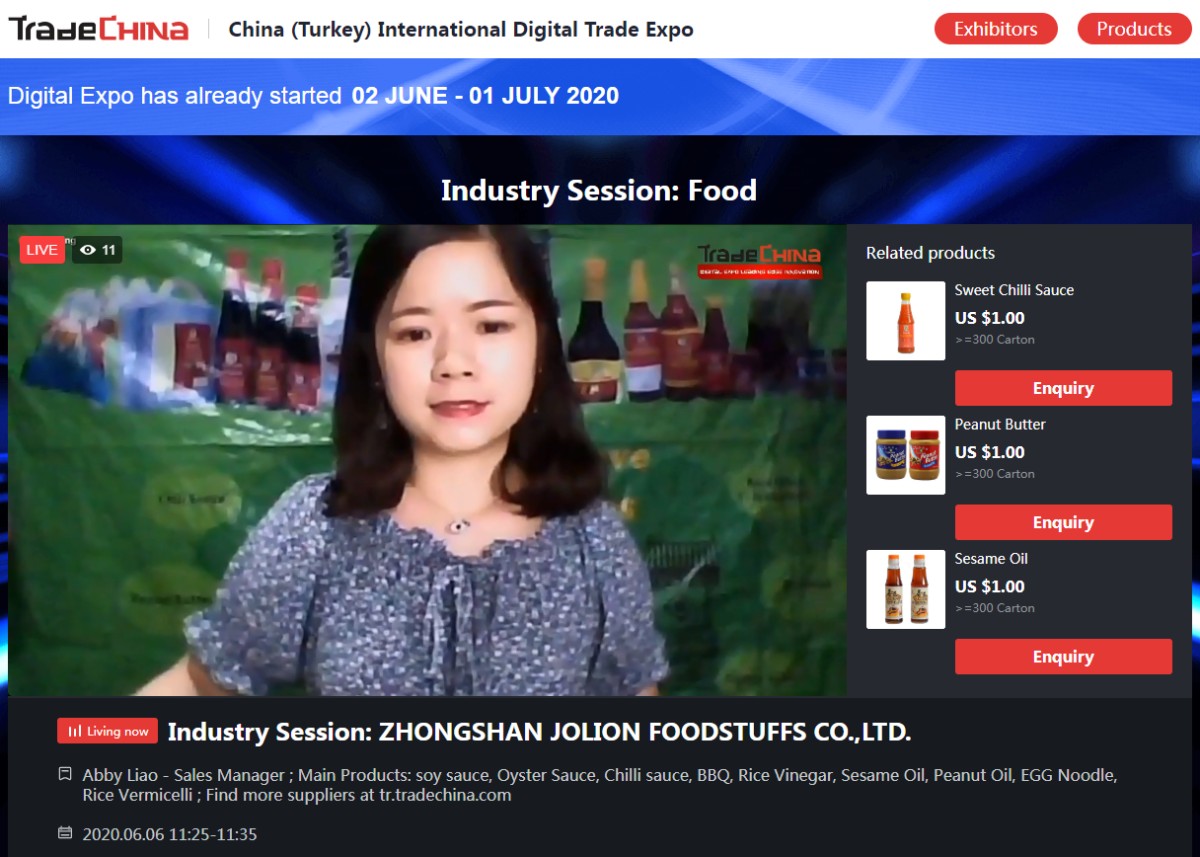Send an Enquiry for Sweet Chilli Sauce

click(1063, 388)
